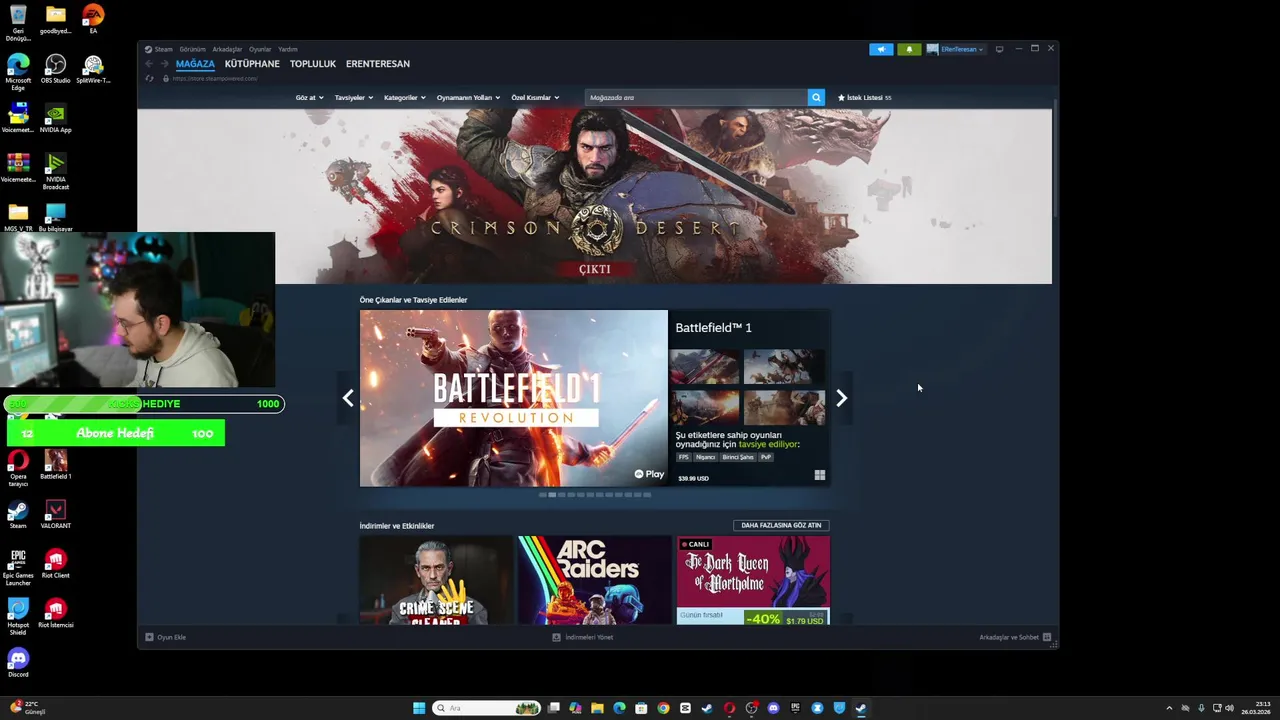Open the ERENTERESAN profile tab
1280x720 pixels.
click(x=378, y=64)
